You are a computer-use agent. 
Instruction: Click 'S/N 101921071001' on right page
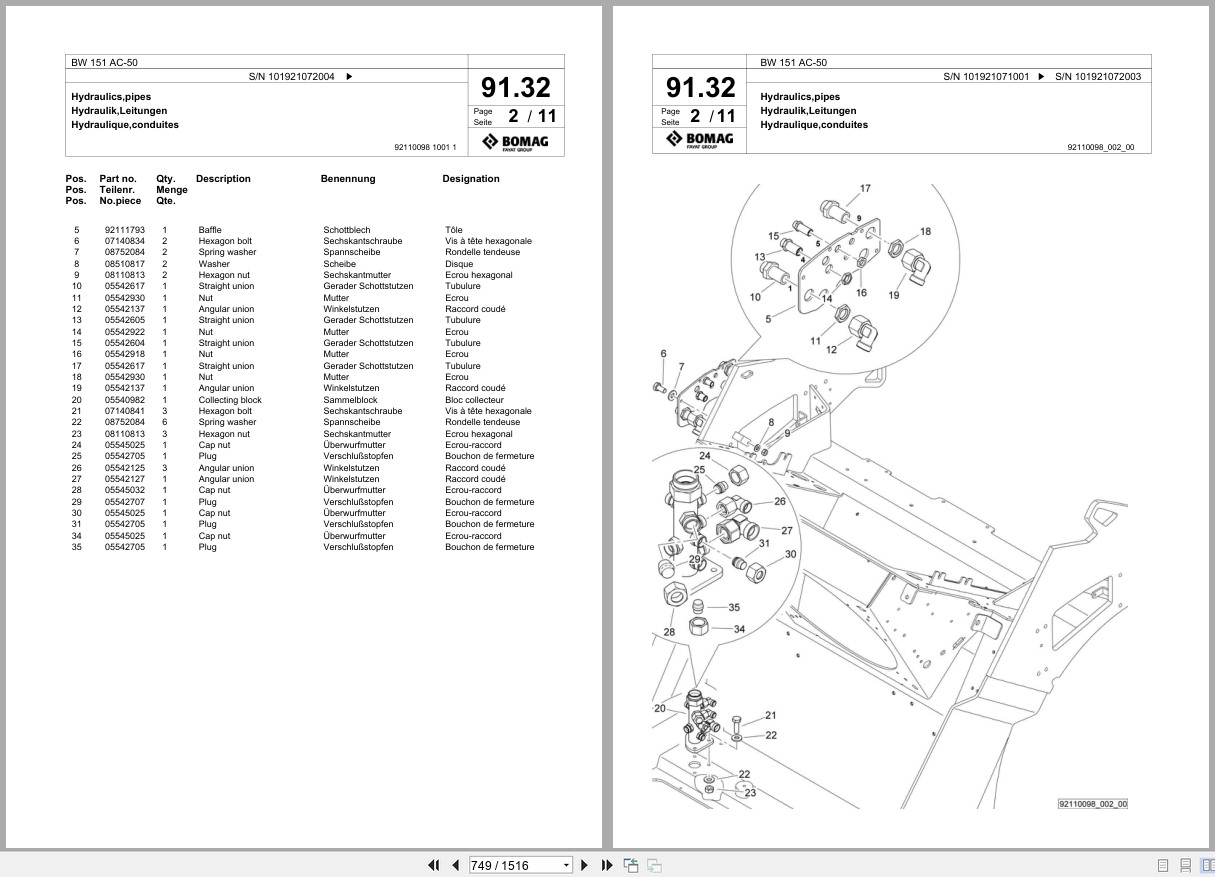point(986,76)
